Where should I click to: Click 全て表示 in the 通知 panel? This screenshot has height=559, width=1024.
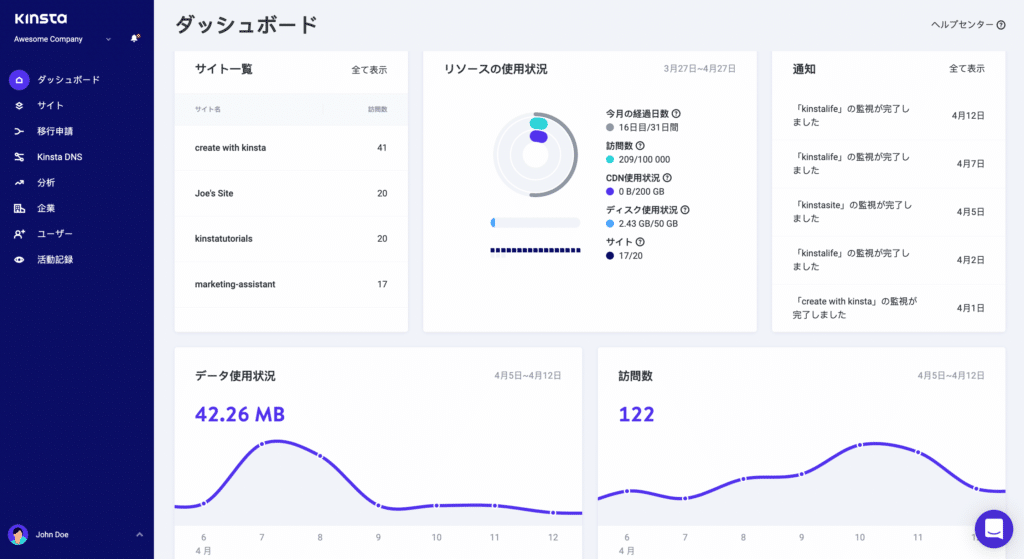pyautogui.click(x=966, y=69)
